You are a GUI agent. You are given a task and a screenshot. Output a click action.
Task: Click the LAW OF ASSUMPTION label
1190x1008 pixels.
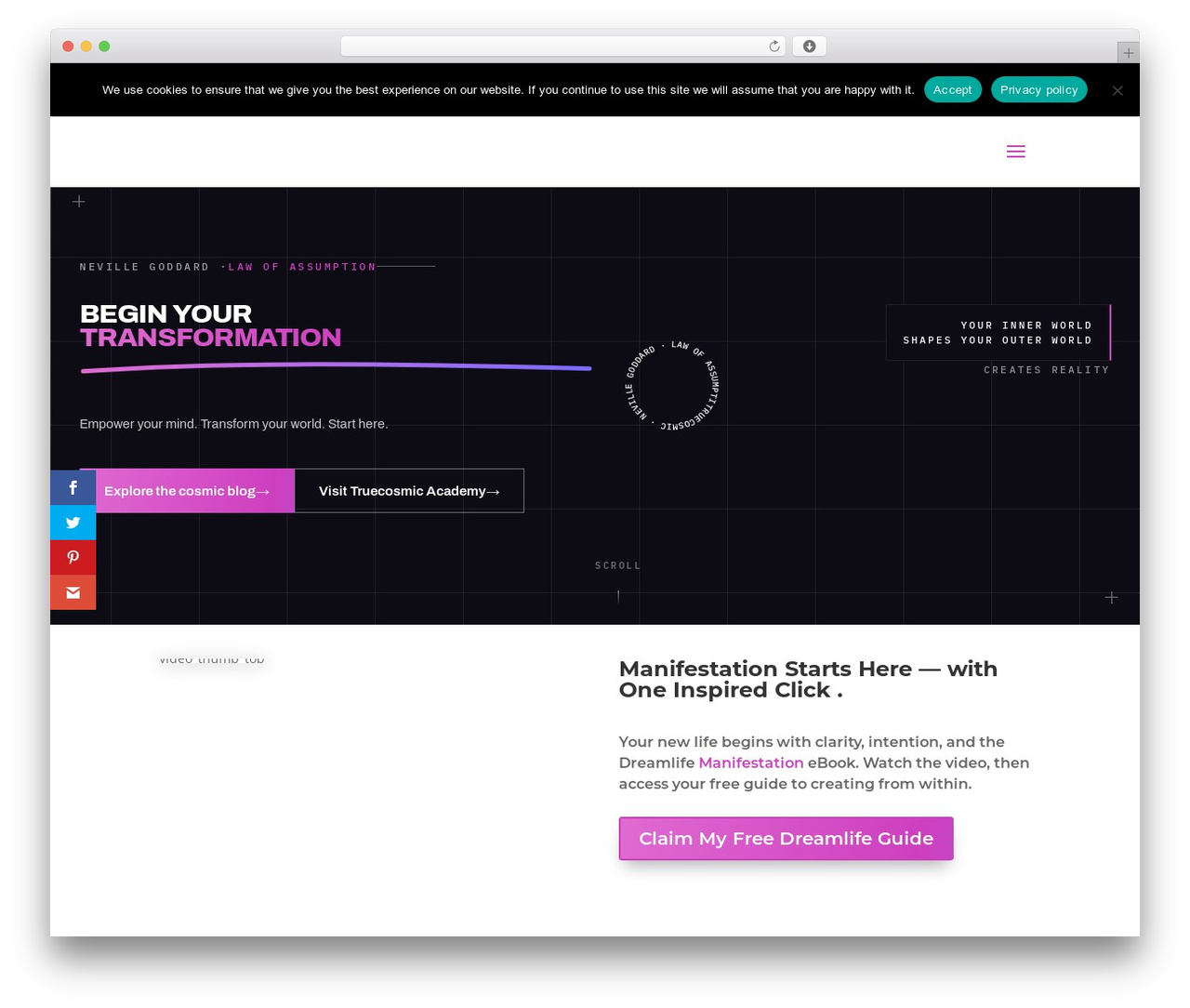pyautogui.click(x=302, y=267)
